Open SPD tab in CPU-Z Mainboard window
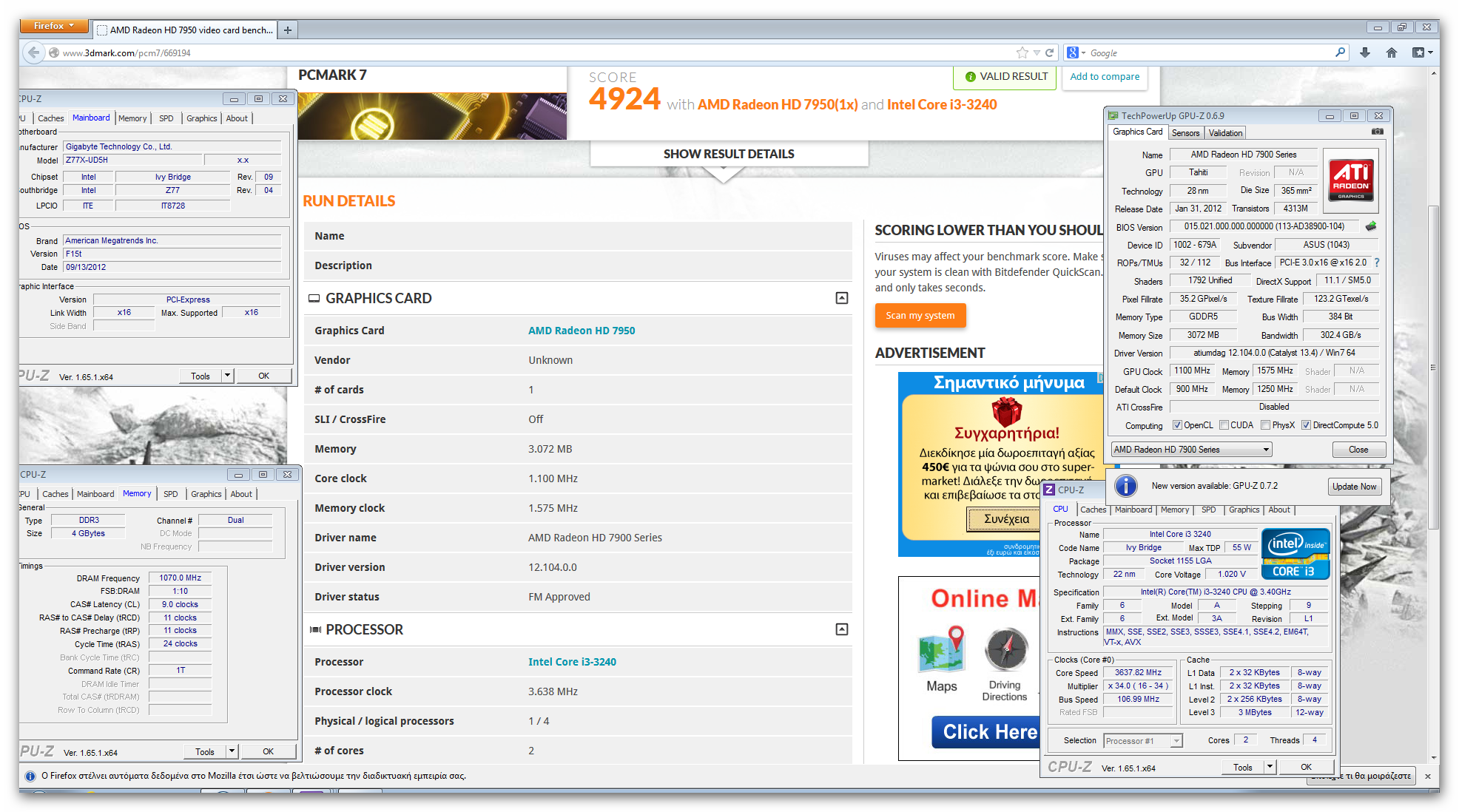This screenshot has height=812, width=1459. click(x=166, y=118)
